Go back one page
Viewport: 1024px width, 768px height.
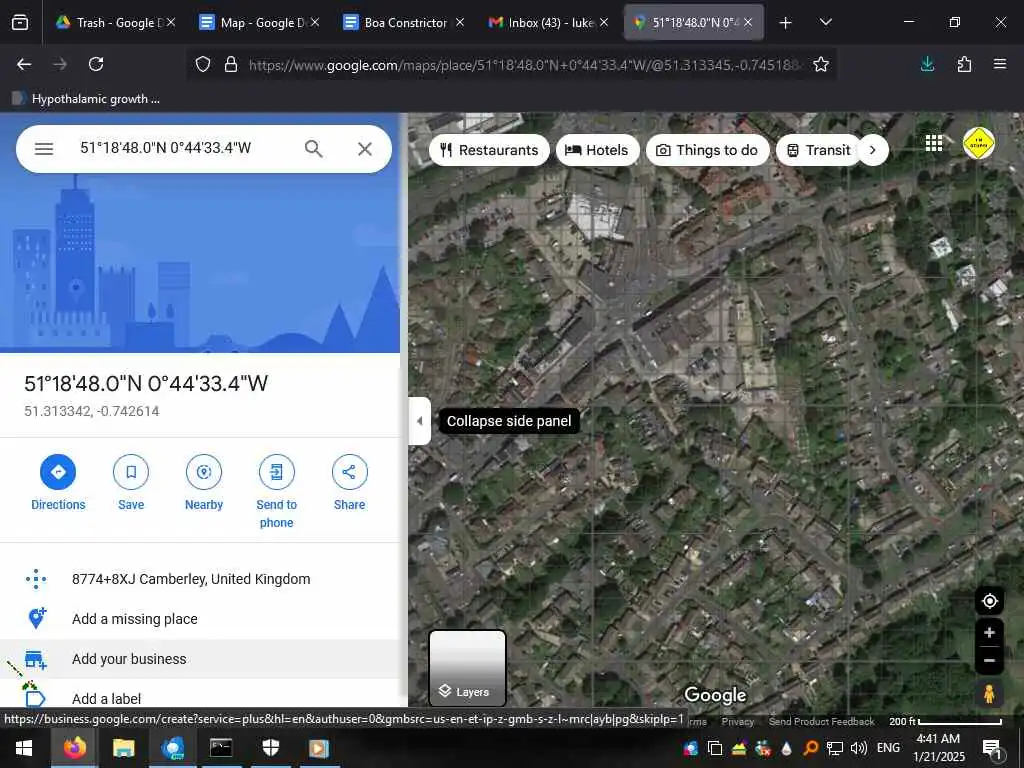click(24, 64)
